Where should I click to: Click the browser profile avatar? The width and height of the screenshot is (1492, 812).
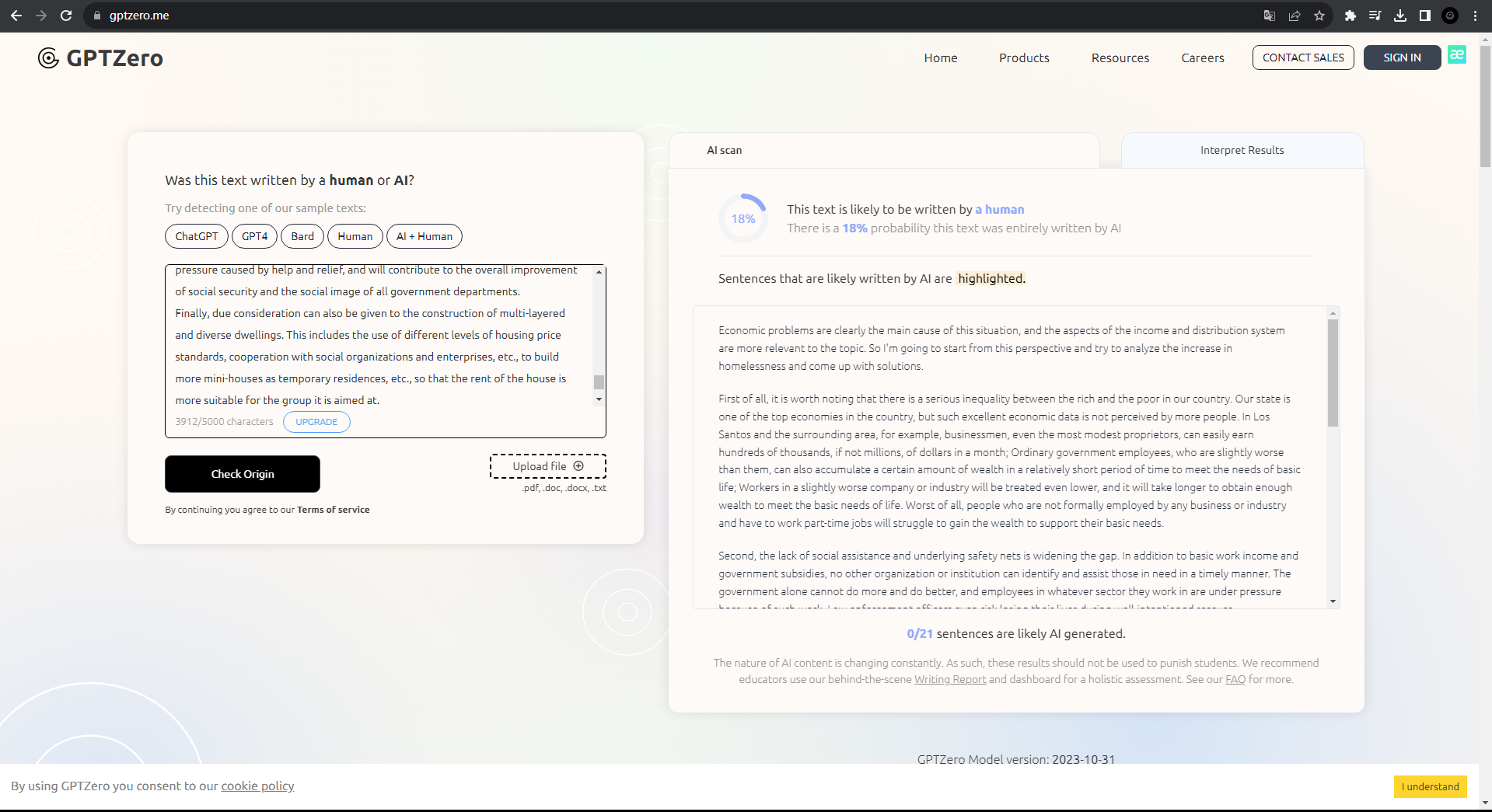point(1450,16)
